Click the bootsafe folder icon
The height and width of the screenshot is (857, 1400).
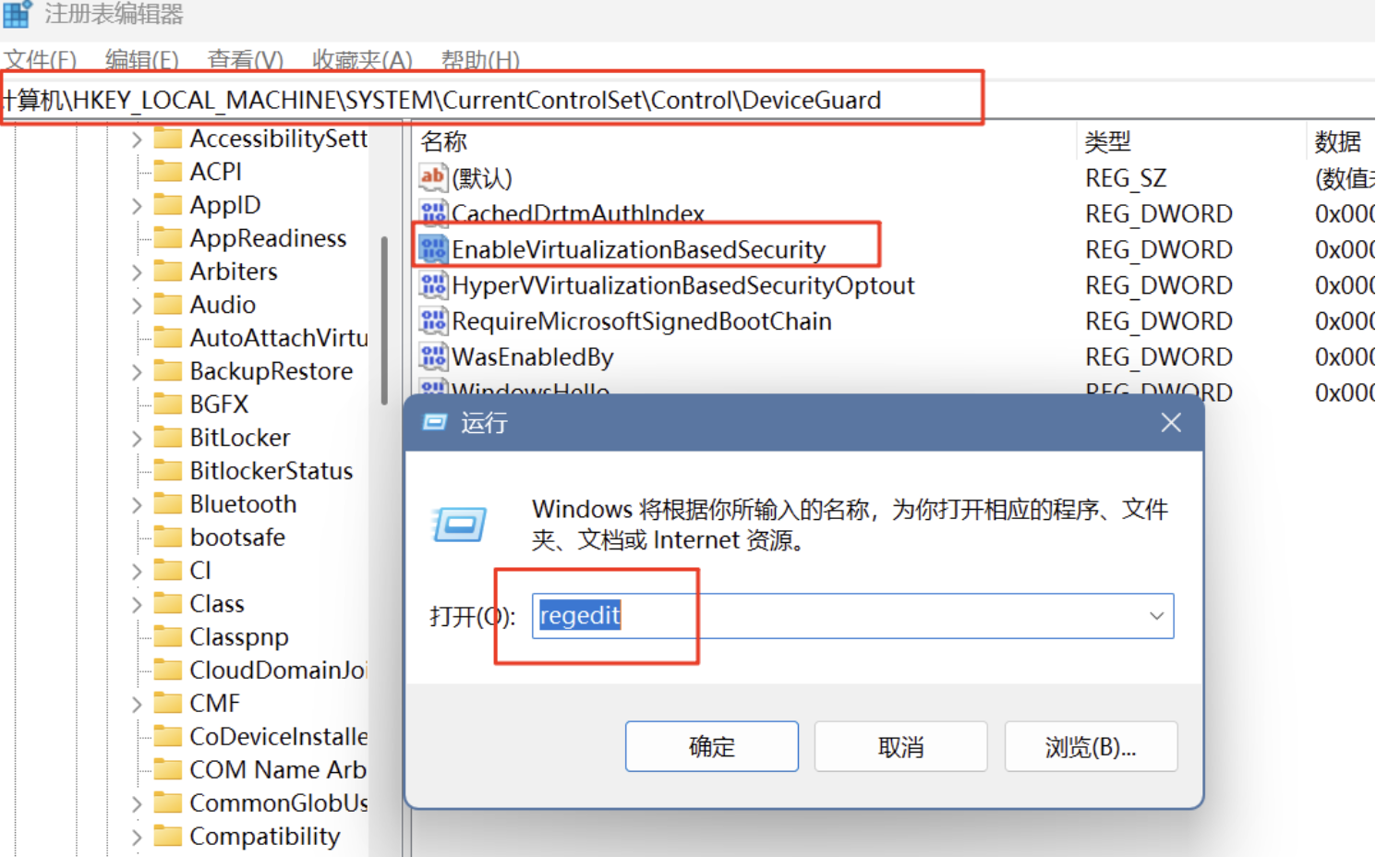[167, 537]
